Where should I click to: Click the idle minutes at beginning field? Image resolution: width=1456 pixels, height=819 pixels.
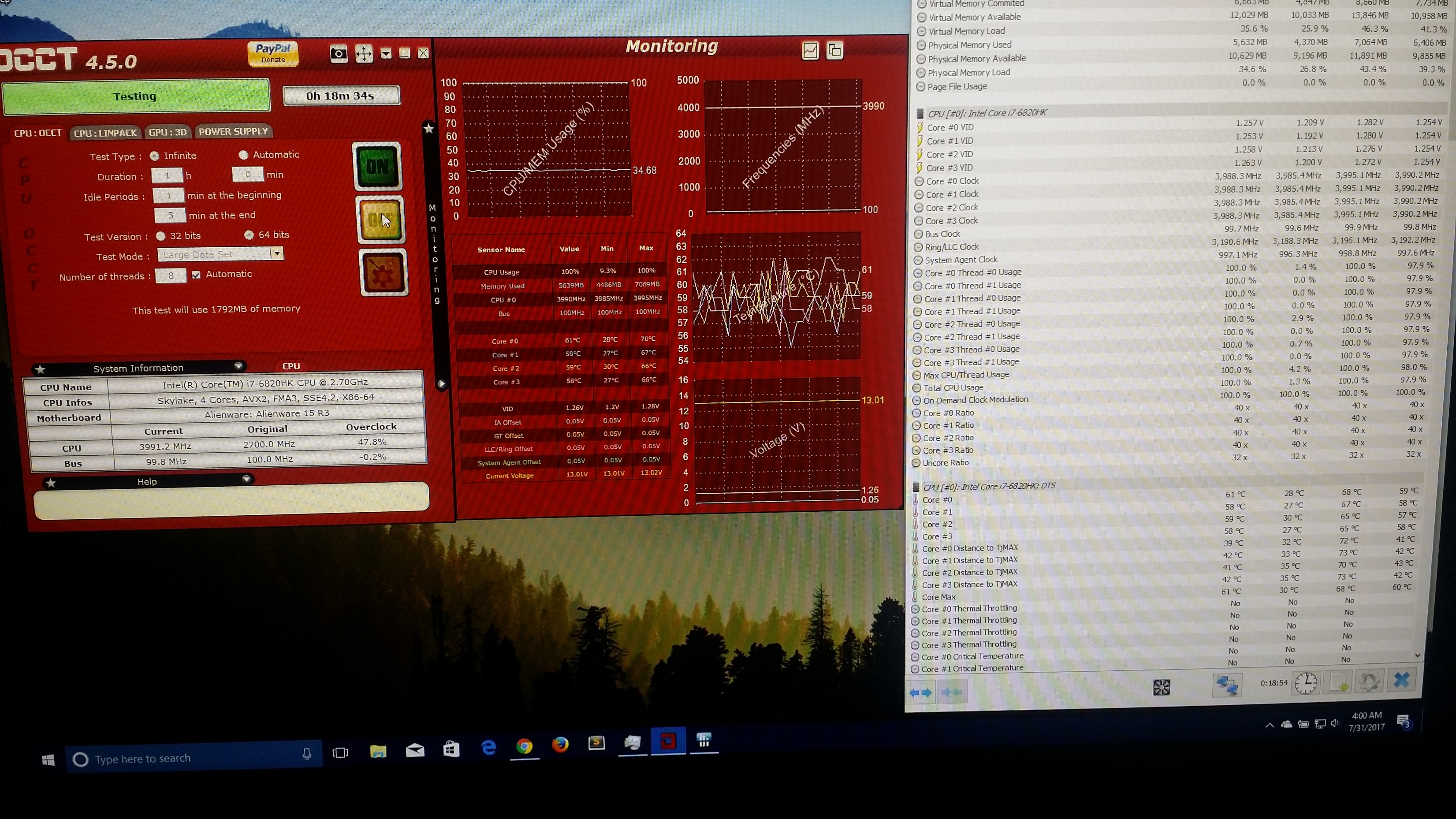pos(168,196)
